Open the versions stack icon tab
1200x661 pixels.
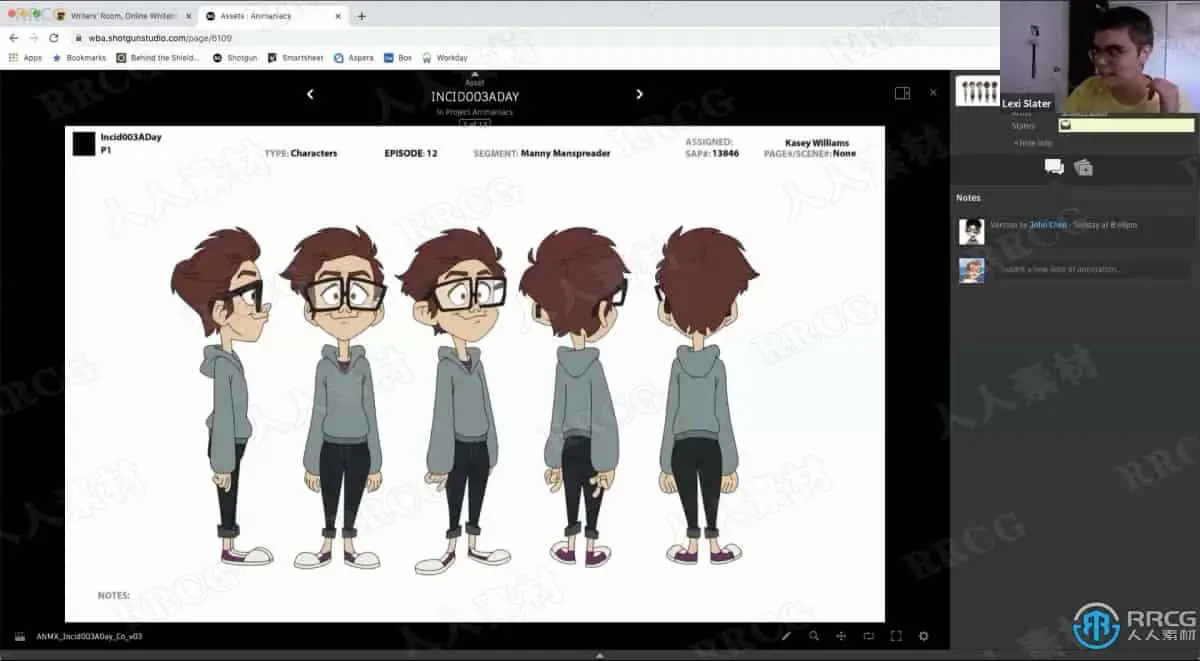click(x=1083, y=167)
